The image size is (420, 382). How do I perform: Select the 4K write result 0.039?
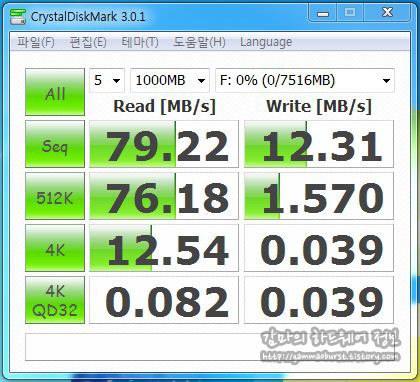click(x=319, y=248)
